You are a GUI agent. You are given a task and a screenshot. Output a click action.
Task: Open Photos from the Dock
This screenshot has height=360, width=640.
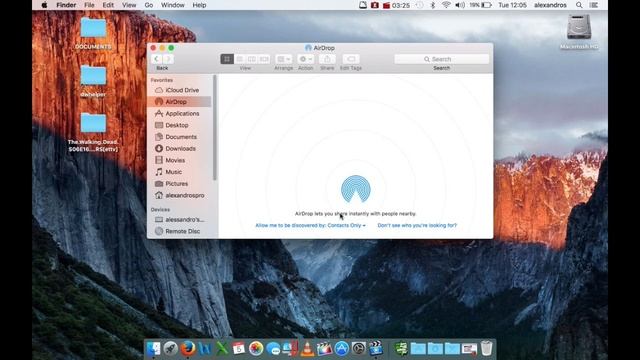pyautogui.click(x=256, y=349)
